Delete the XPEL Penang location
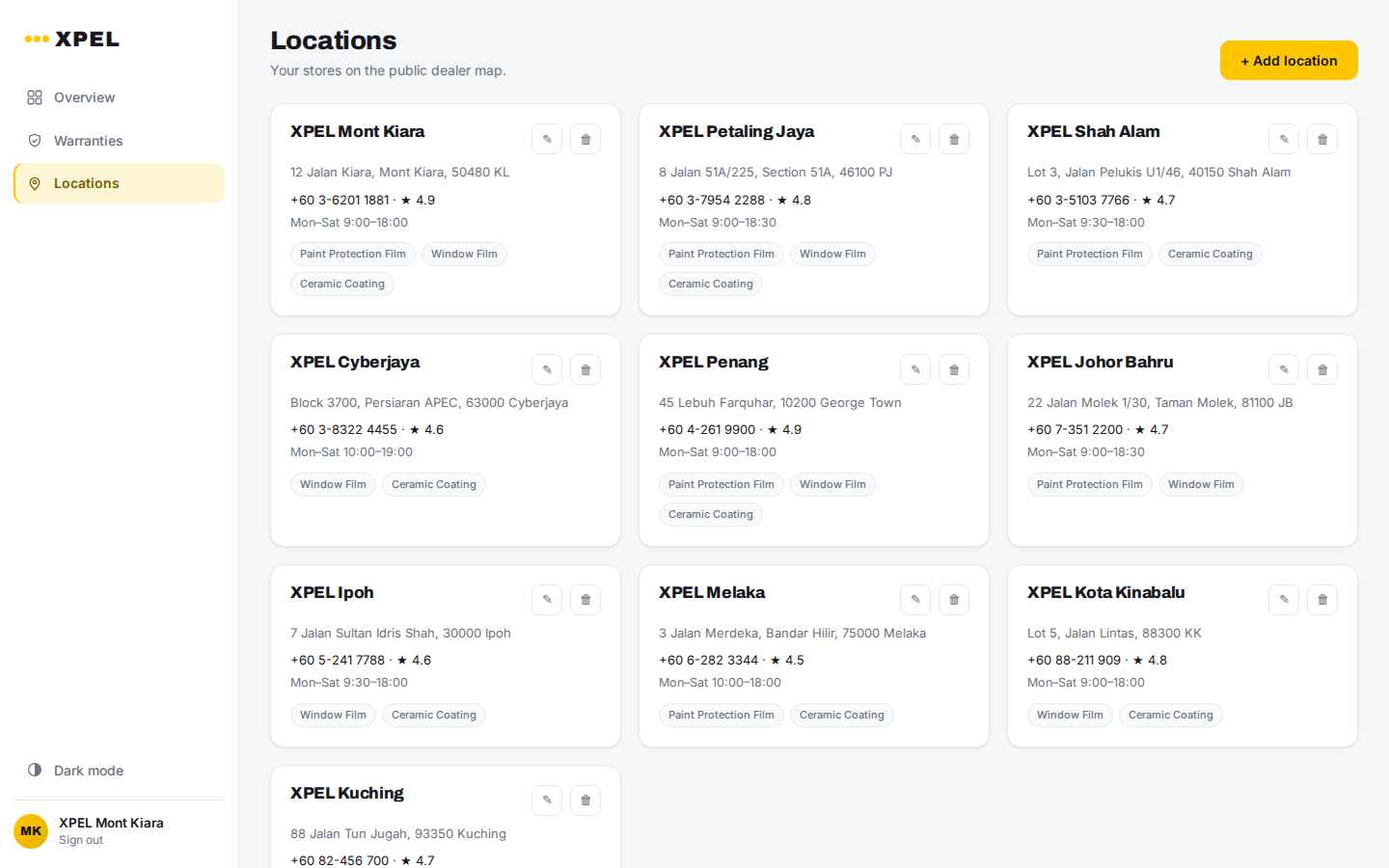The image size is (1389, 868). pos(954,369)
